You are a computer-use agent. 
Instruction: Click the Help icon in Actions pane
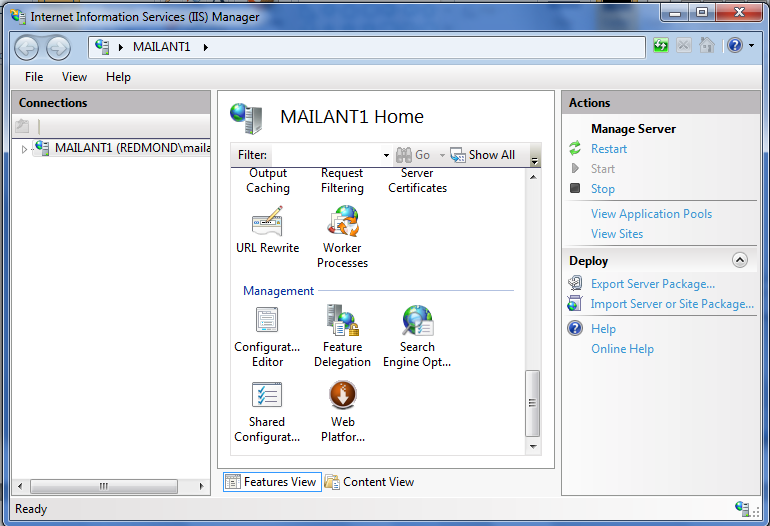(x=575, y=328)
